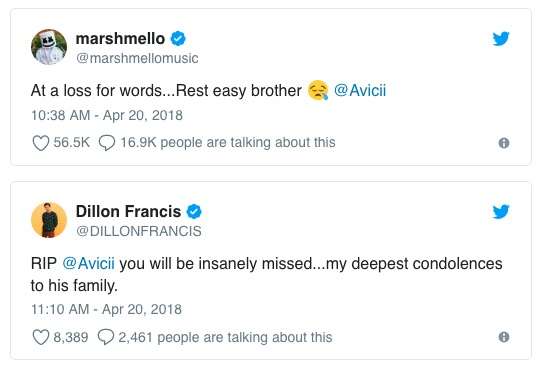
Task: Like marshmello's tweet with the heart icon
Action: 41,143
